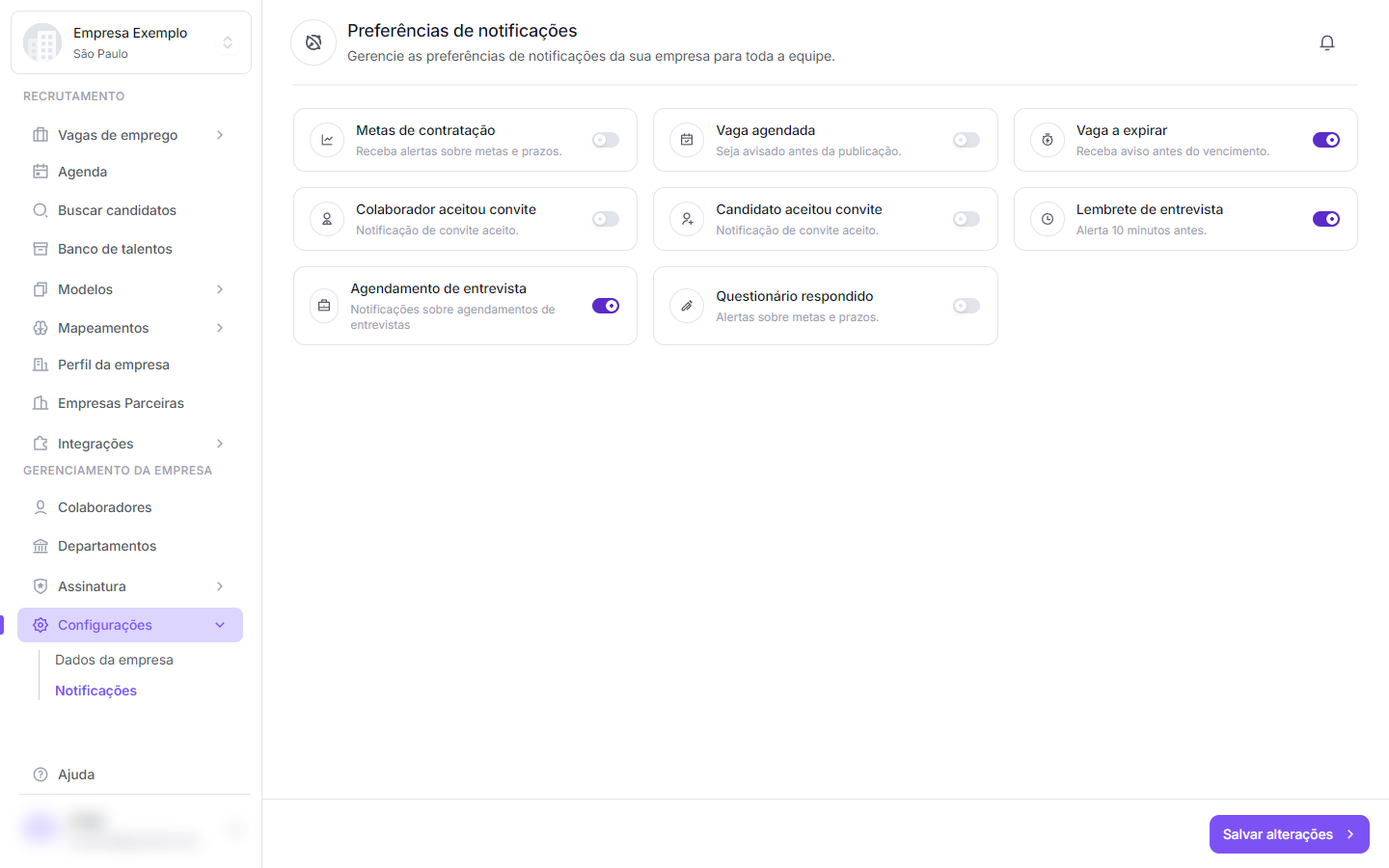Expand the Assinatura submenu chevron
Viewport: 1389px width, 868px height.
click(220, 586)
